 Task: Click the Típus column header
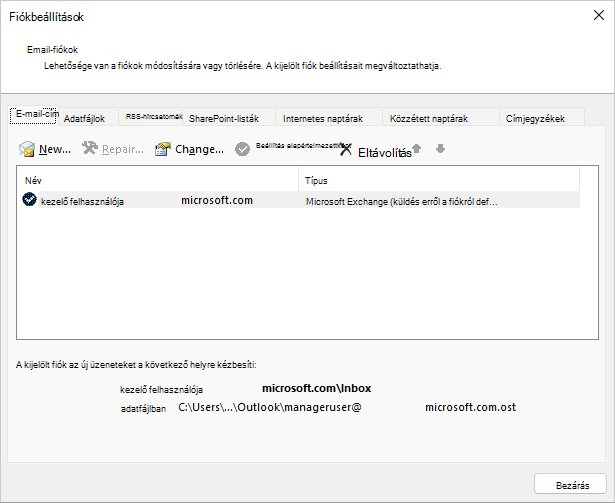439,180
